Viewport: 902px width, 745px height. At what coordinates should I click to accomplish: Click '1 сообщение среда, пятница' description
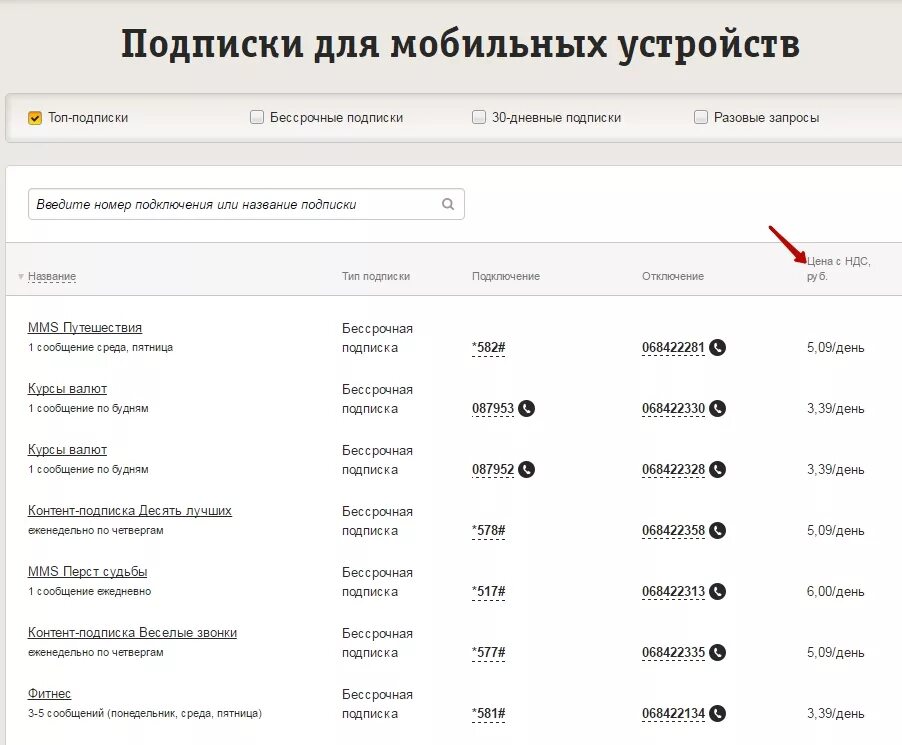click(100, 347)
